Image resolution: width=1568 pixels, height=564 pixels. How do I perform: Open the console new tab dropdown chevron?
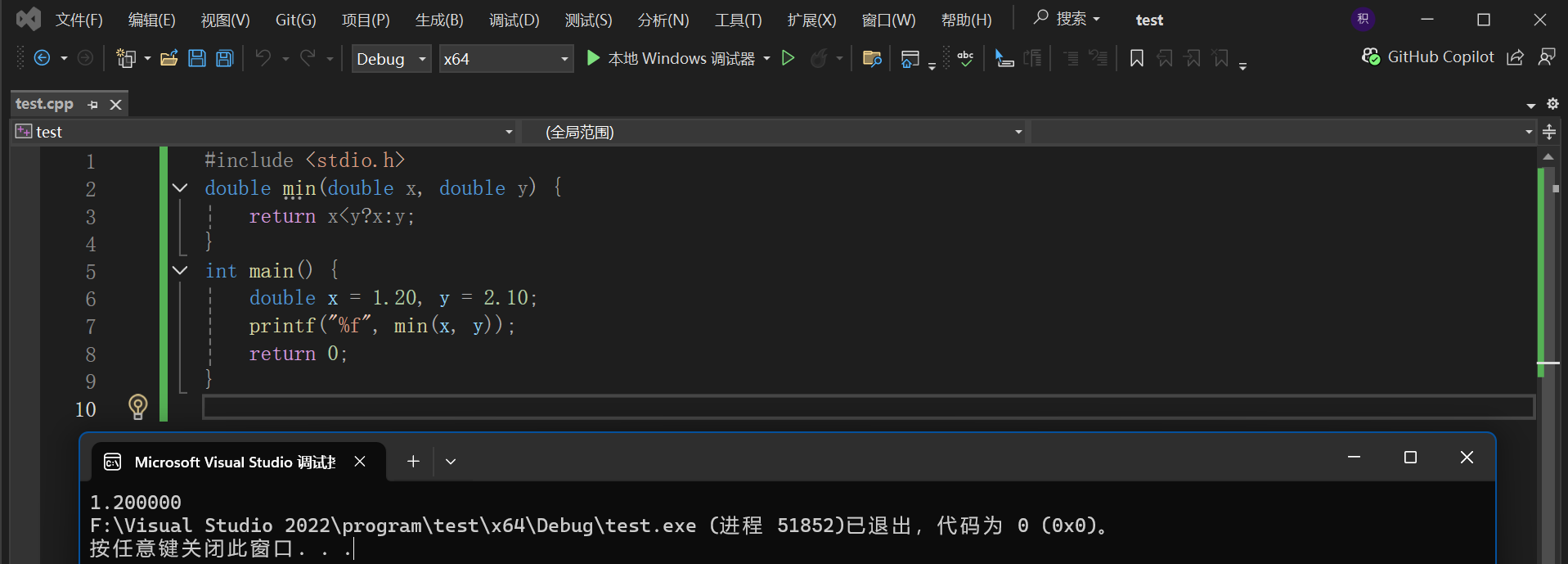point(451,462)
